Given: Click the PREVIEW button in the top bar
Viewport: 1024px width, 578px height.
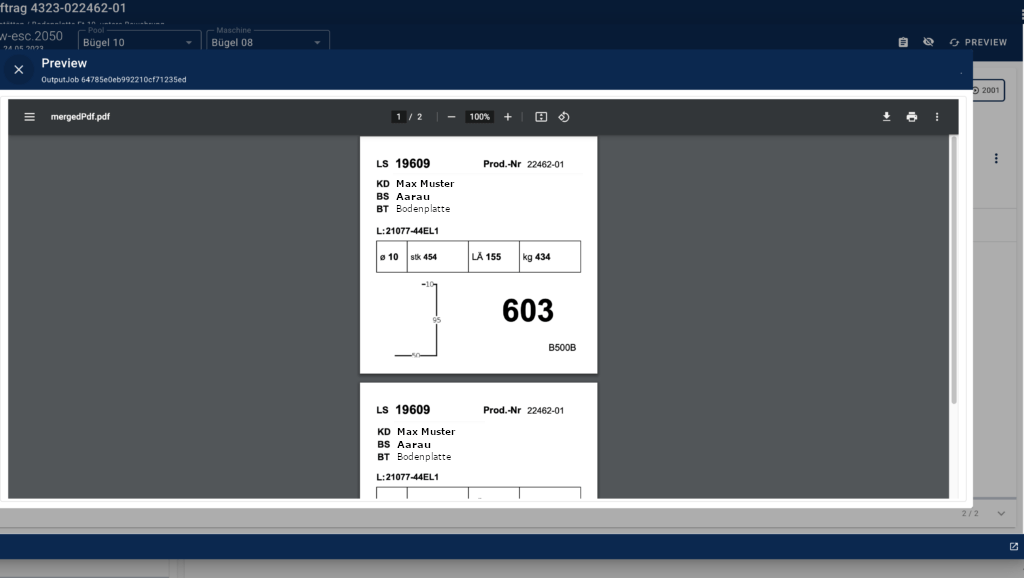Looking at the screenshot, I should pyautogui.click(x=978, y=42).
